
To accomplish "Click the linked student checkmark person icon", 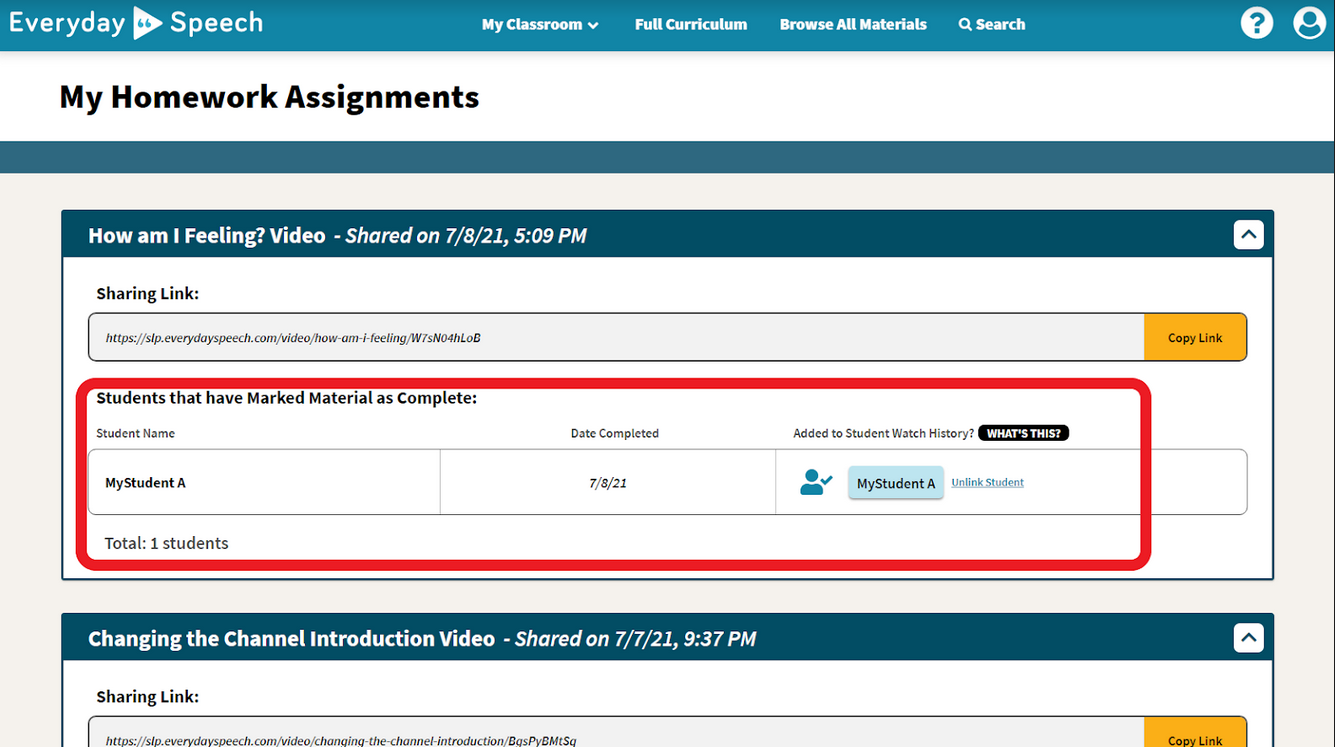I will [x=816, y=482].
